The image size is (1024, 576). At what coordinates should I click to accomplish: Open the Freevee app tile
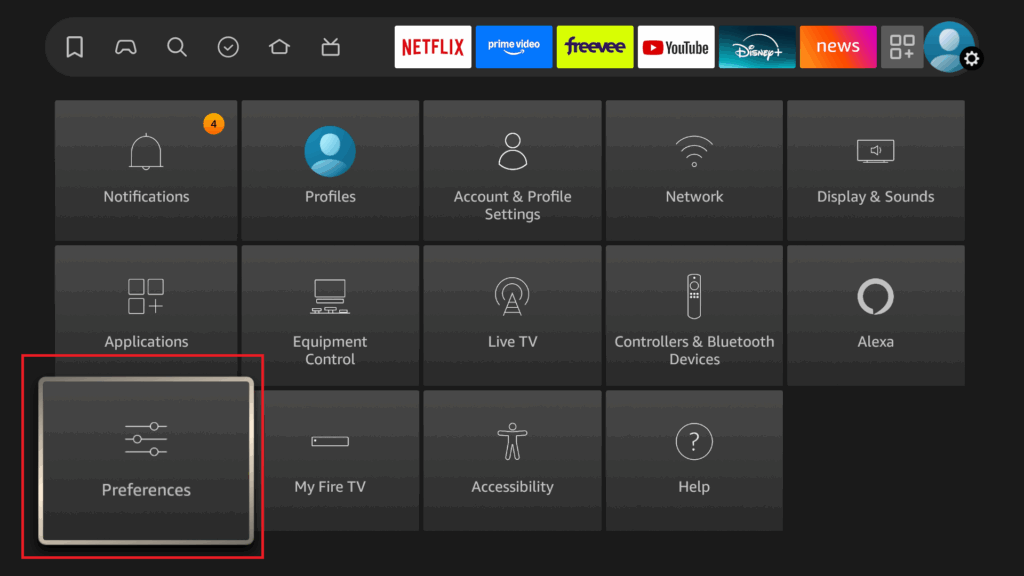point(594,47)
